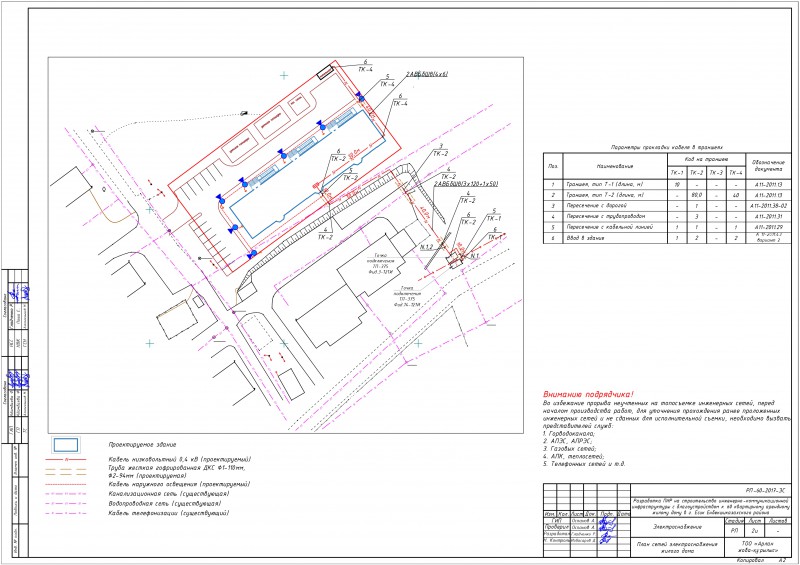Click the blue rectangle legend symbol for designed building
This screenshot has width=800, height=565.
click(x=66, y=445)
